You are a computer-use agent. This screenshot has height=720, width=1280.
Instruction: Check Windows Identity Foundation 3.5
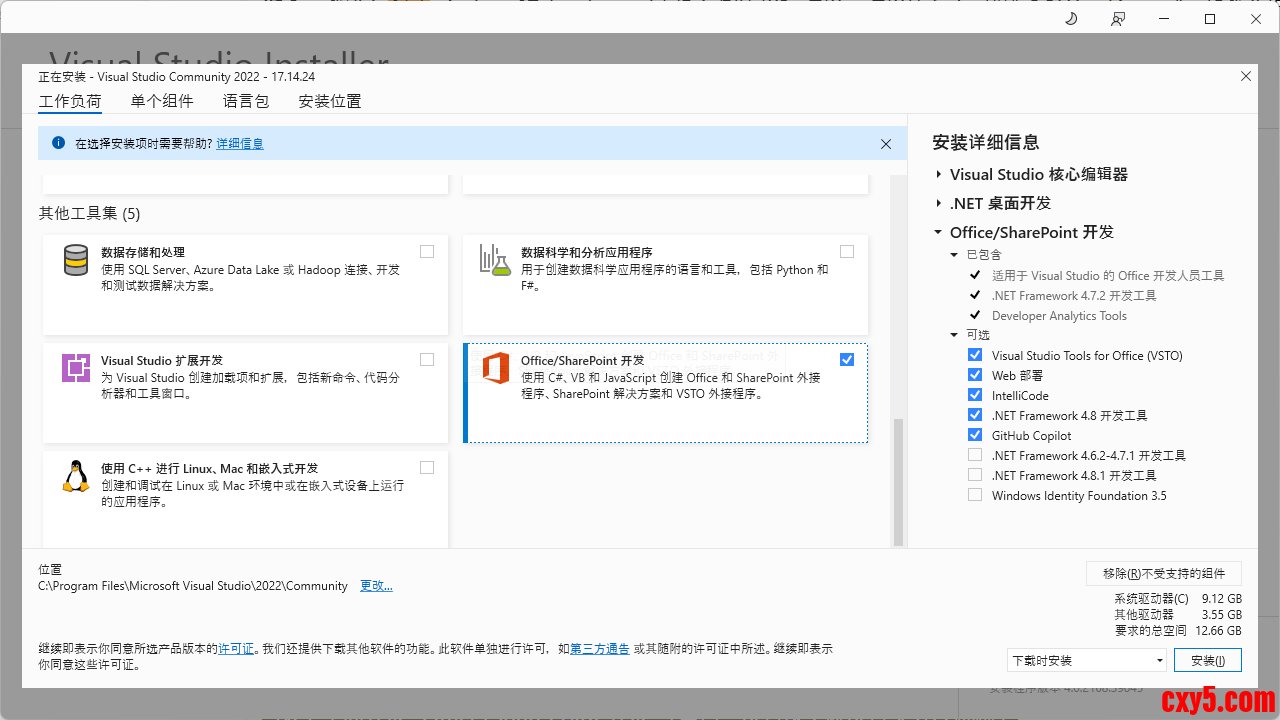975,495
